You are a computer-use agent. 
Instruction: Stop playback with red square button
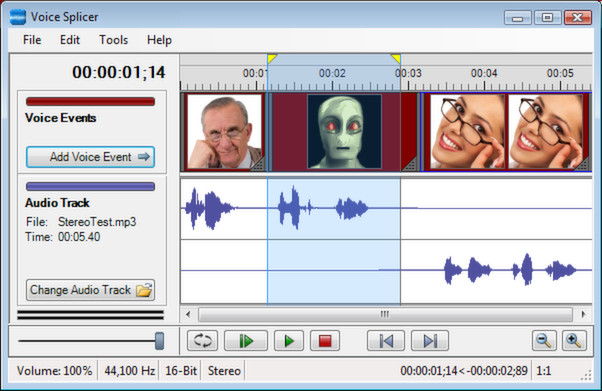(325, 340)
